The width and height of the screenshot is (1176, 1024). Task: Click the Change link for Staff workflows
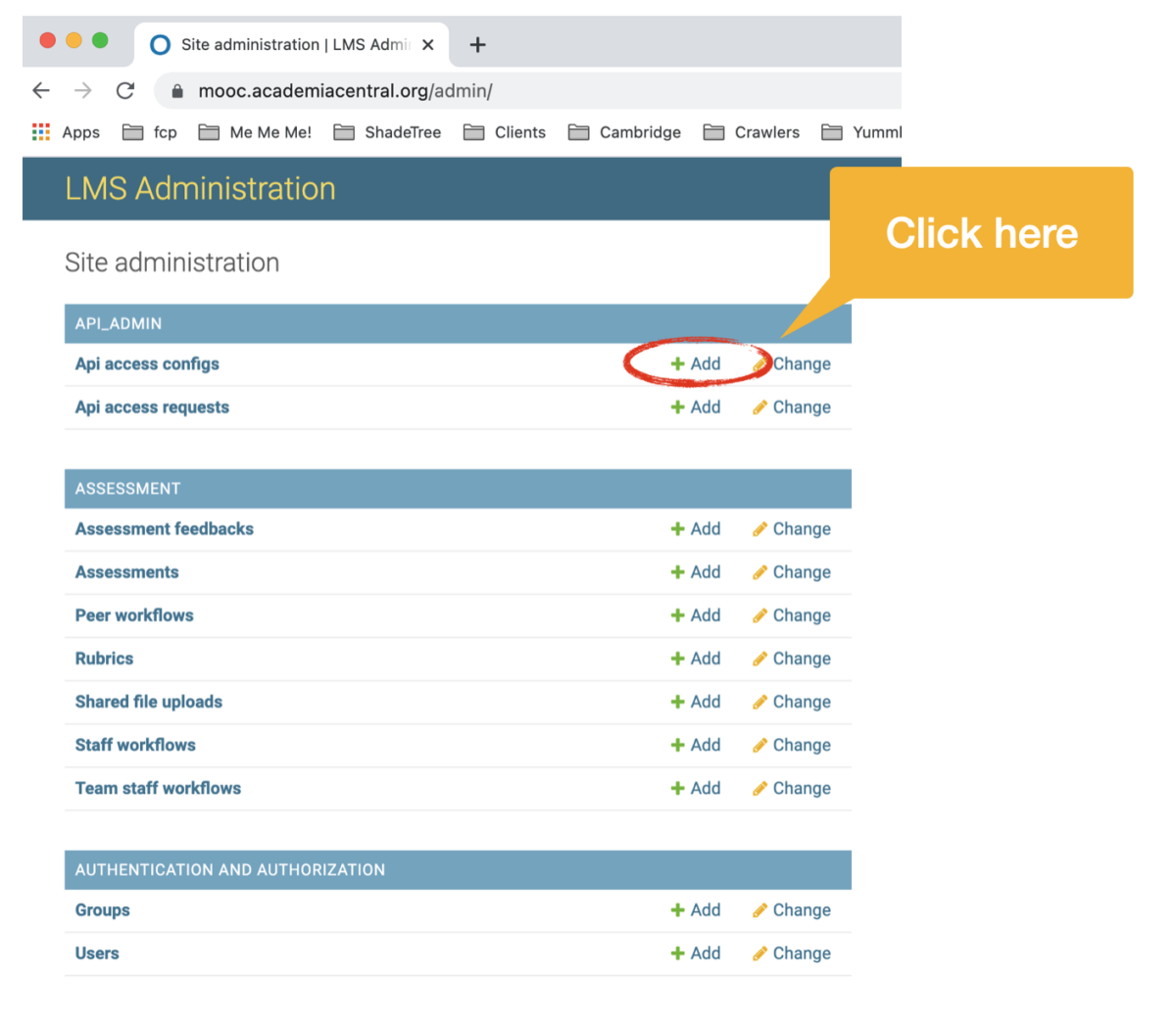pos(802,745)
